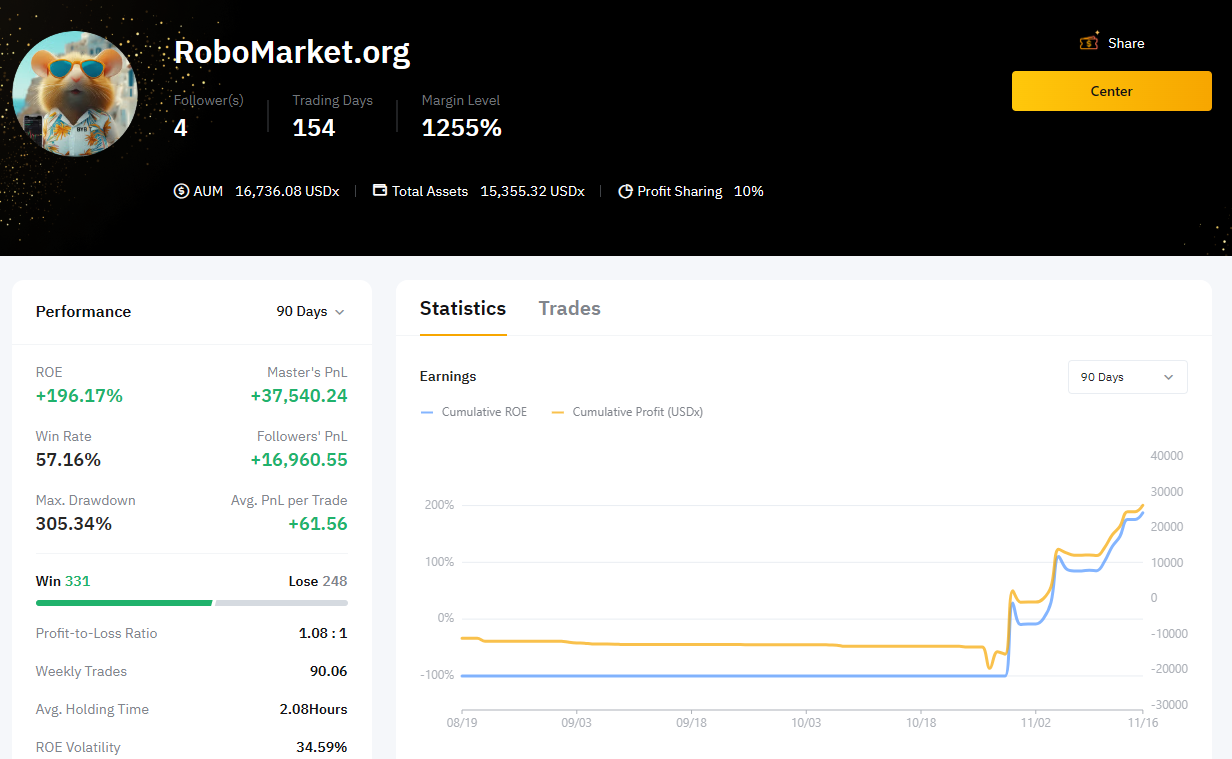1232x759 pixels.
Task: Toggle the Cumulative Profit (USDx) legend series
Action: coord(627,412)
